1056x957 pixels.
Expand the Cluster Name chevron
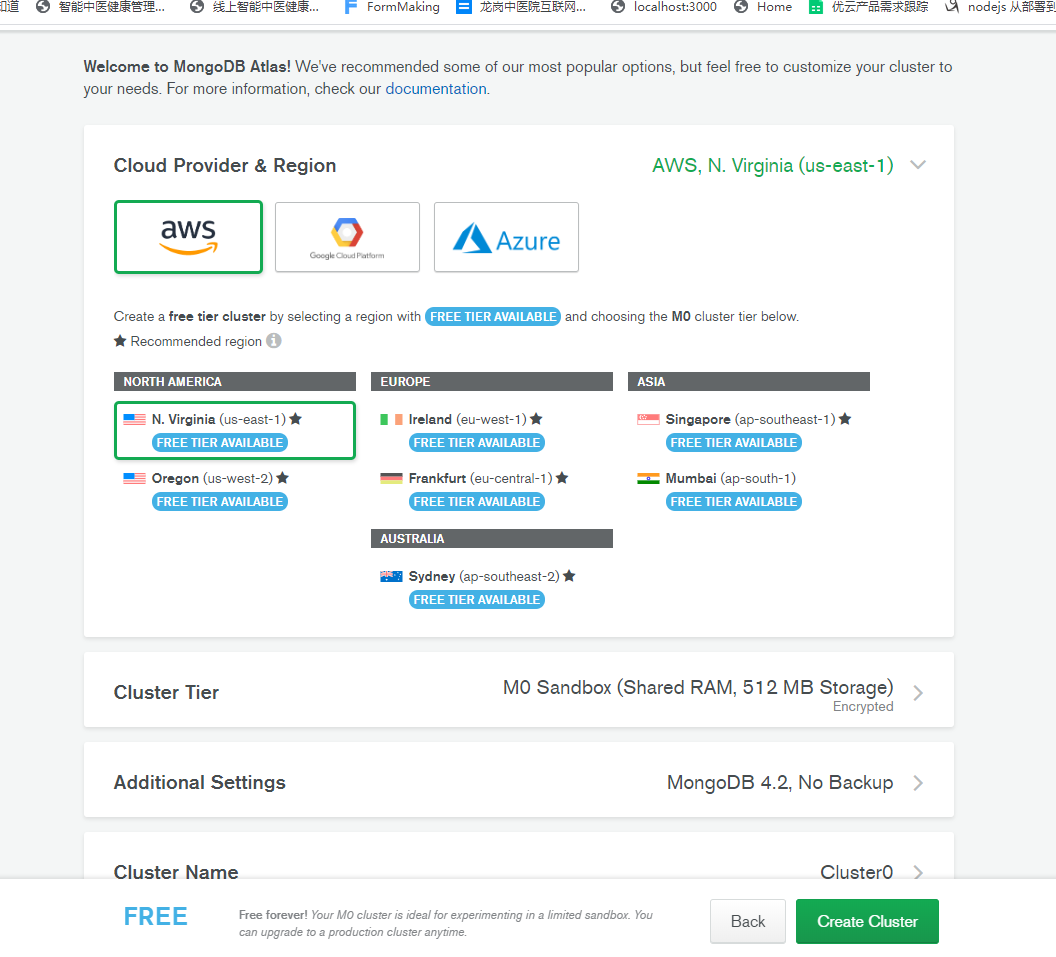coord(918,872)
